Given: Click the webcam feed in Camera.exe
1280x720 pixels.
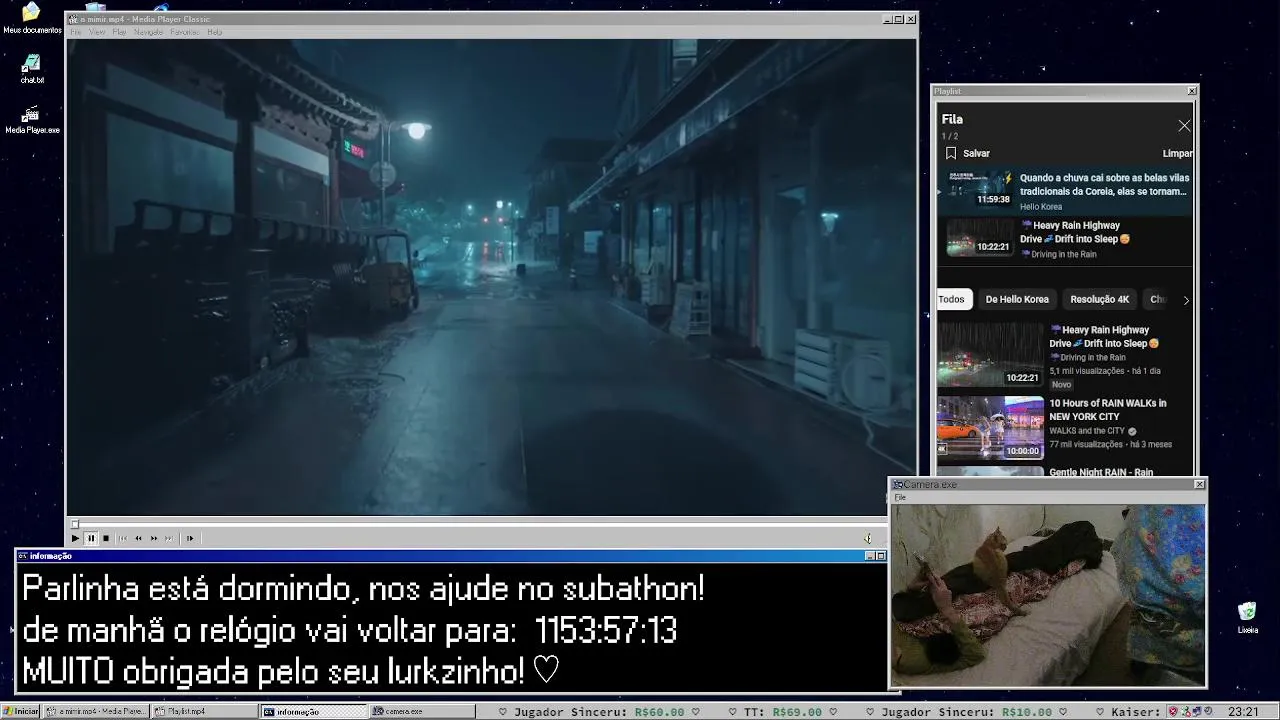Looking at the screenshot, I should [x=1048, y=595].
